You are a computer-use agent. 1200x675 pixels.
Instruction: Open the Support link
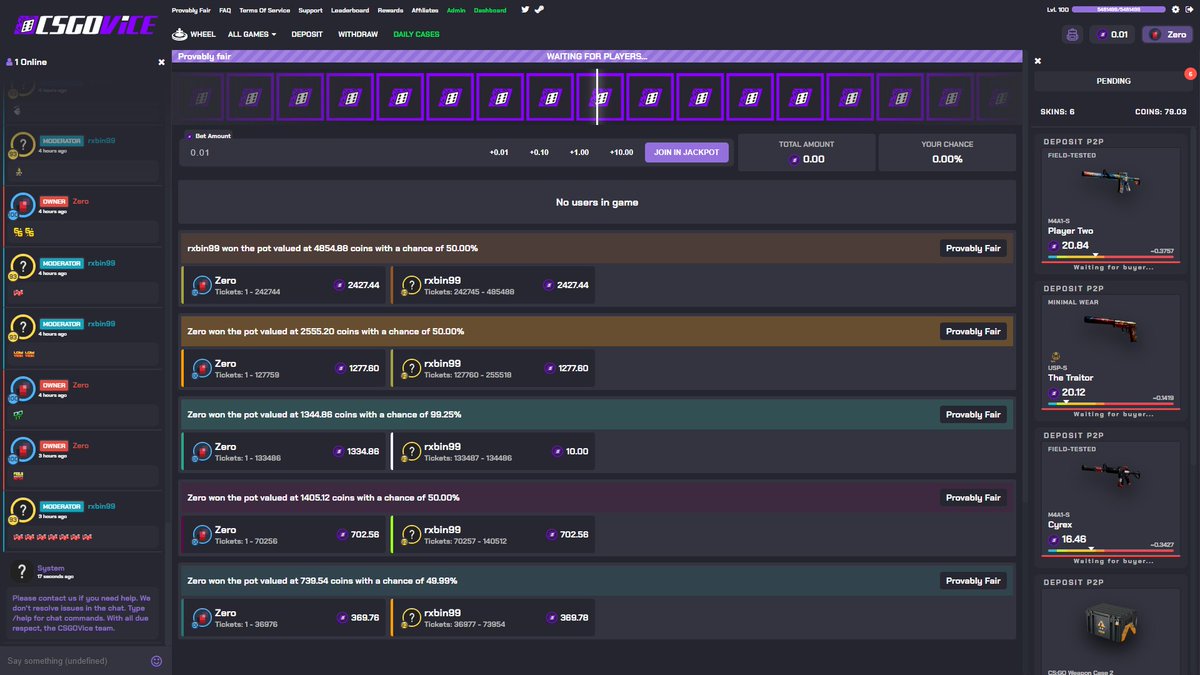[x=310, y=10]
